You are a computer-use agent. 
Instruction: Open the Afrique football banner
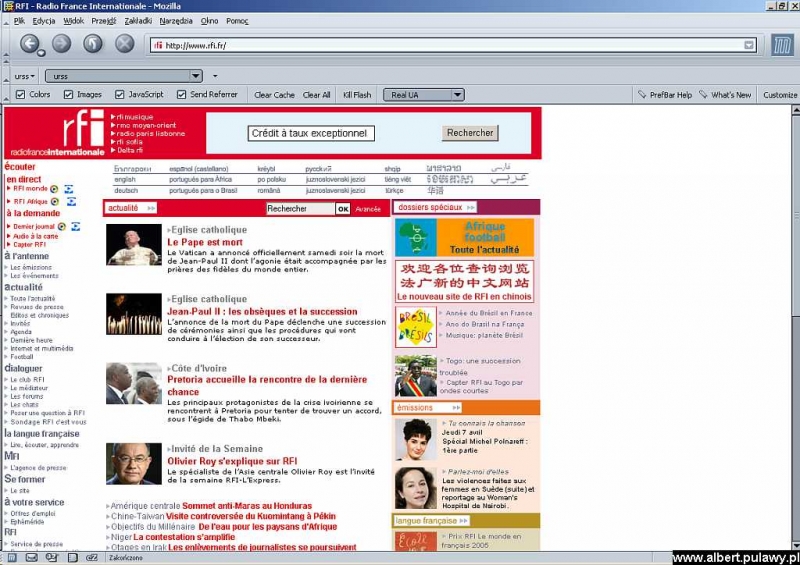coord(464,237)
